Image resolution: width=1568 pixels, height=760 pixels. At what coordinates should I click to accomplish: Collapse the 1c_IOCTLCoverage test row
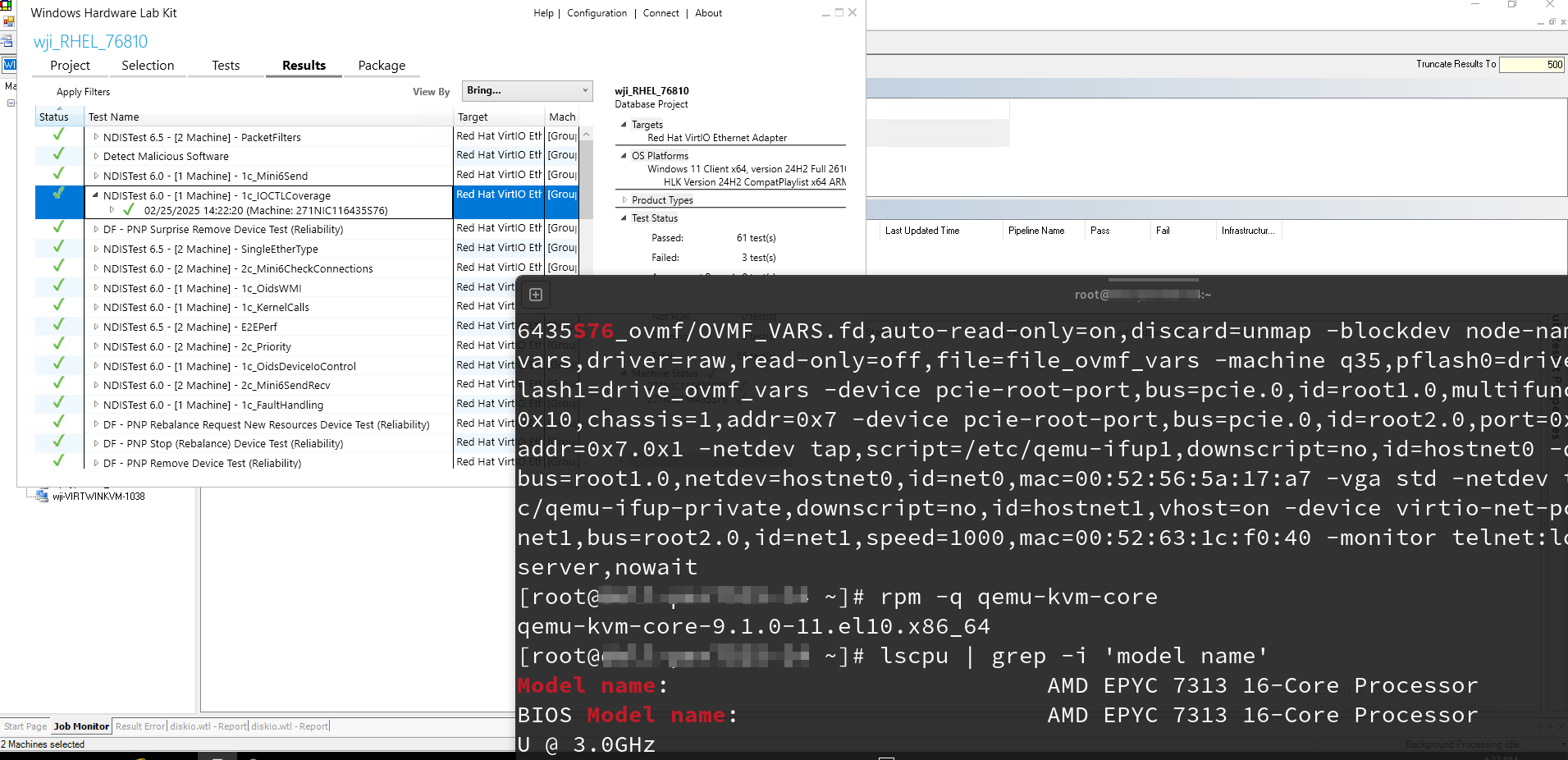(x=96, y=195)
